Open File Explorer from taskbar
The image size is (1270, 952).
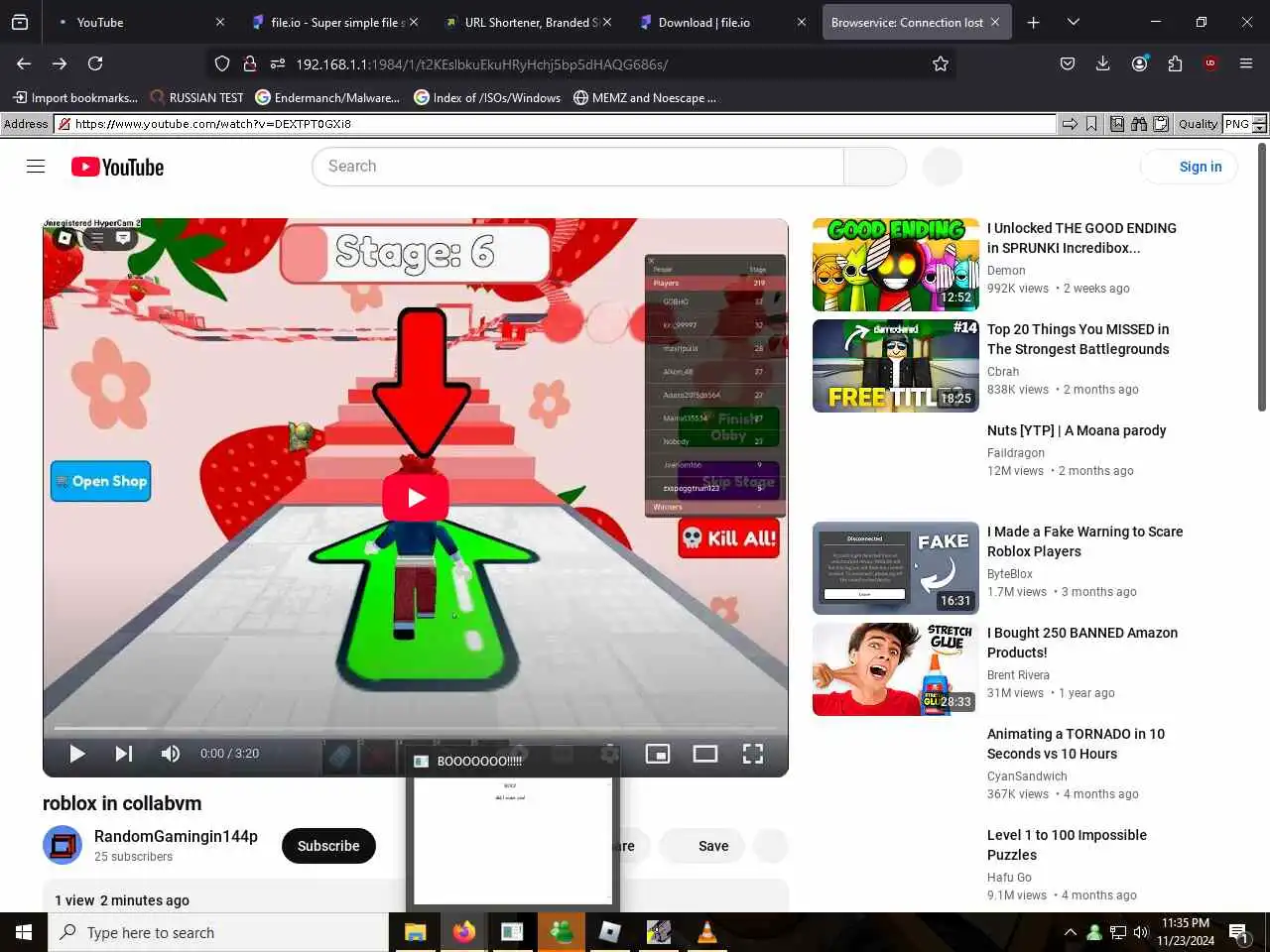tap(415, 932)
